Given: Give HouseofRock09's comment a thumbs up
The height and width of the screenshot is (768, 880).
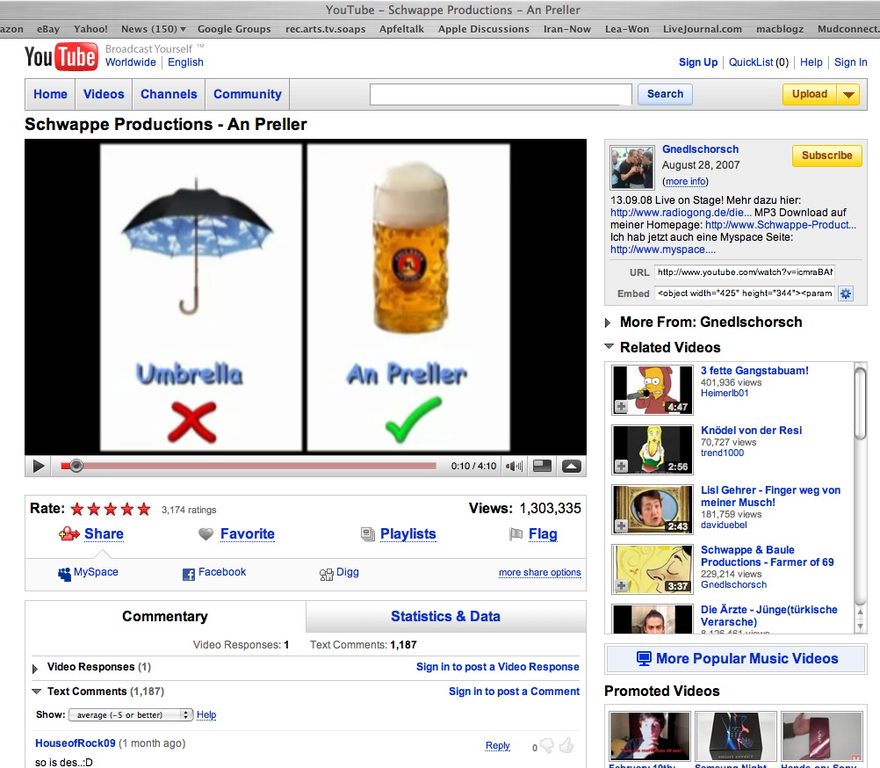Looking at the screenshot, I should click(566, 746).
